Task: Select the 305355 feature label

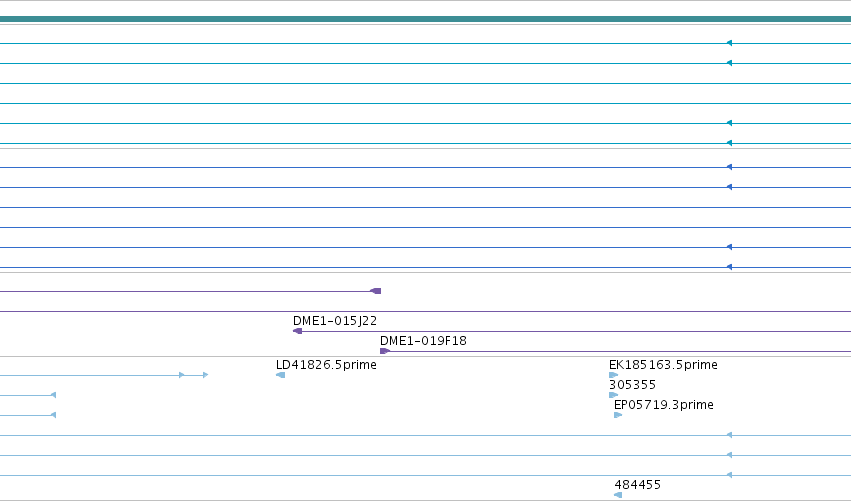Action: point(632,385)
